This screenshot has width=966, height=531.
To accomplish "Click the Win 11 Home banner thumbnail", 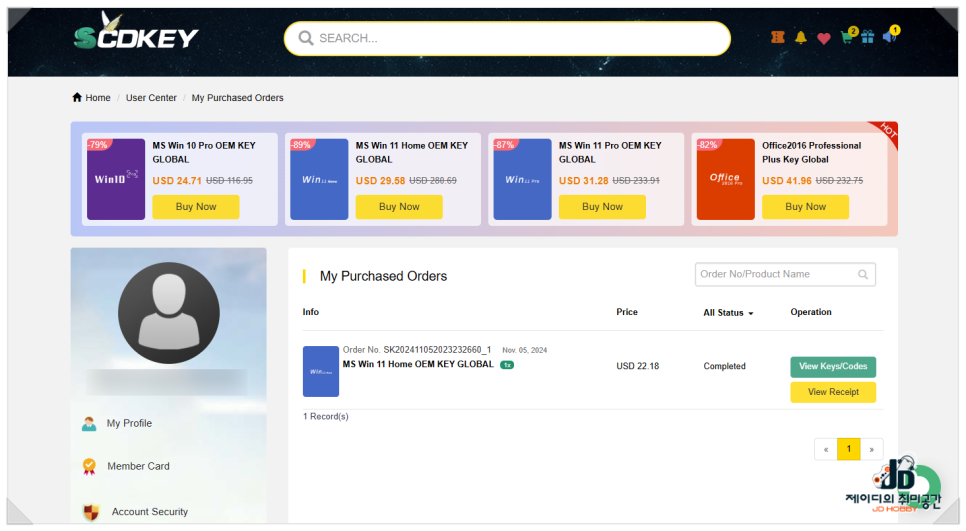I will pos(319,179).
